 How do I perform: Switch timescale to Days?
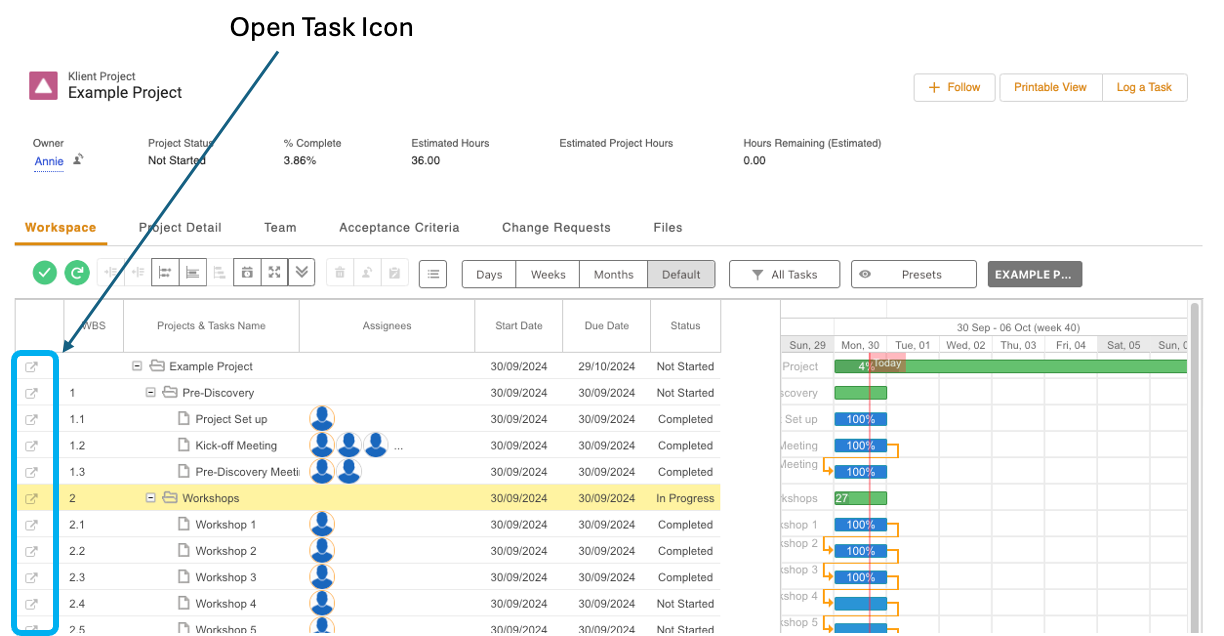coord(489,275)
